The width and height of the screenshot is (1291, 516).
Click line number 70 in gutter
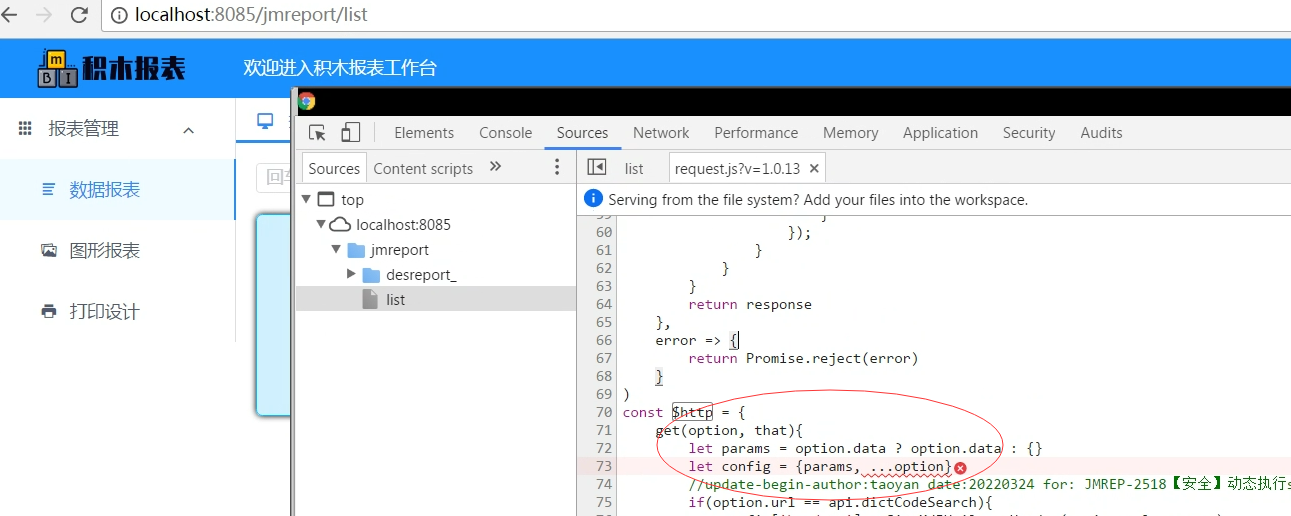click(603, 412)
